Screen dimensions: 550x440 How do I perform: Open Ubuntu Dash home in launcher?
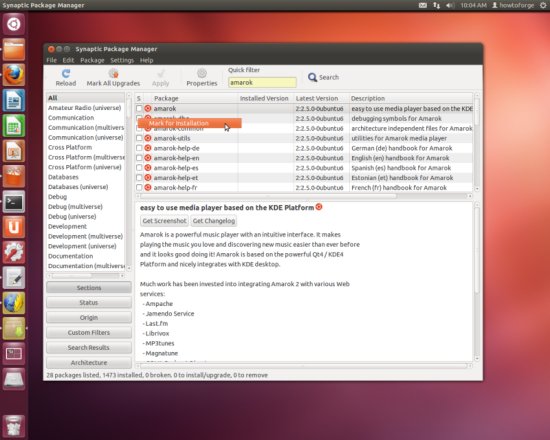14,24
